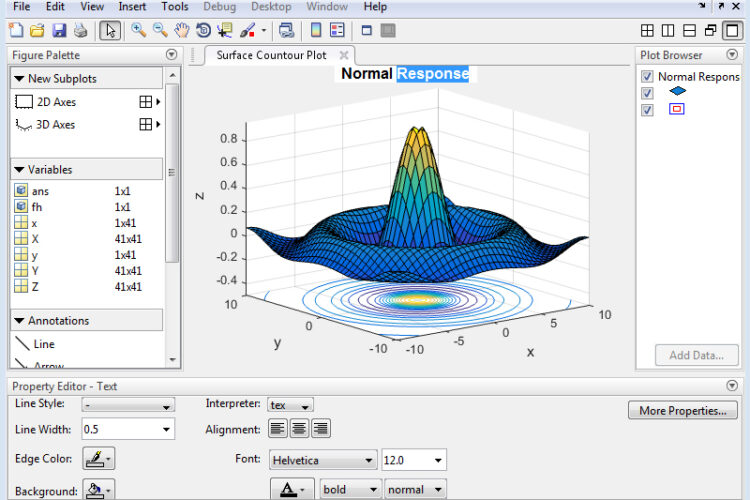The width and height of the screenshot is (750, 500).
Task: Open the Property Editor panel actions menu
Action: tap(732, 386)
